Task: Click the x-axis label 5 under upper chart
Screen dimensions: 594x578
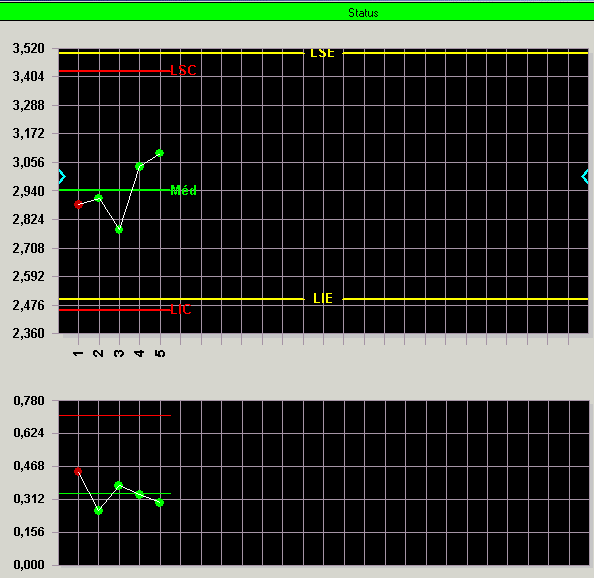Action: click(160, 353)
